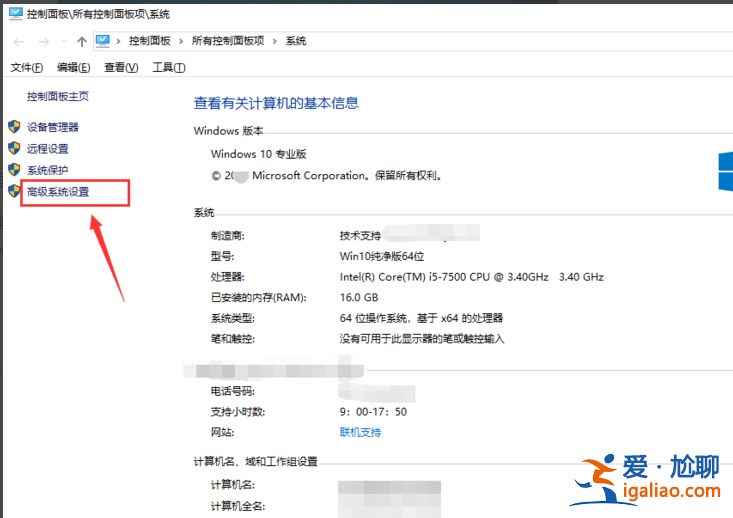Select 所有控制面板项 in the breadcrumb path
Image resolution: width=733 pixels, height=518 pixels.
[x=228, y=41]
